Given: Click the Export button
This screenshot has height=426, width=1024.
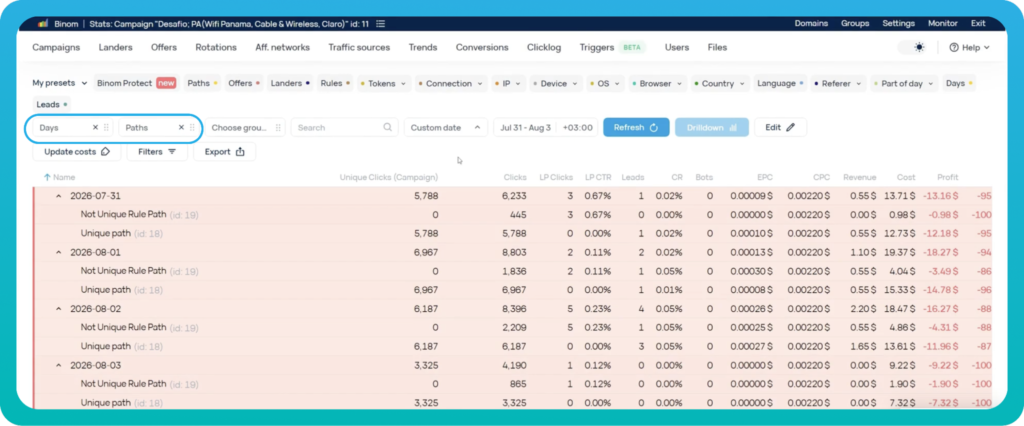Looking at the screenshot, I should (225, 152).
